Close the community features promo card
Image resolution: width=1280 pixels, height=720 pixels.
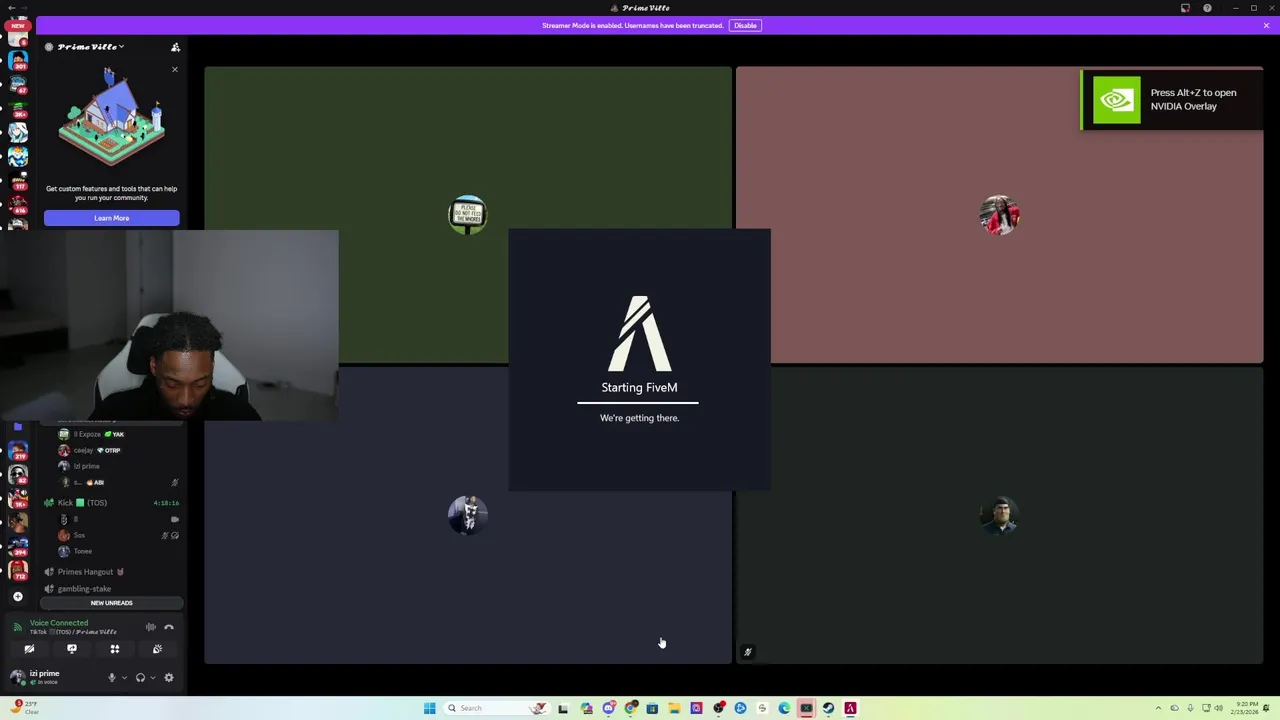point(174,70)
